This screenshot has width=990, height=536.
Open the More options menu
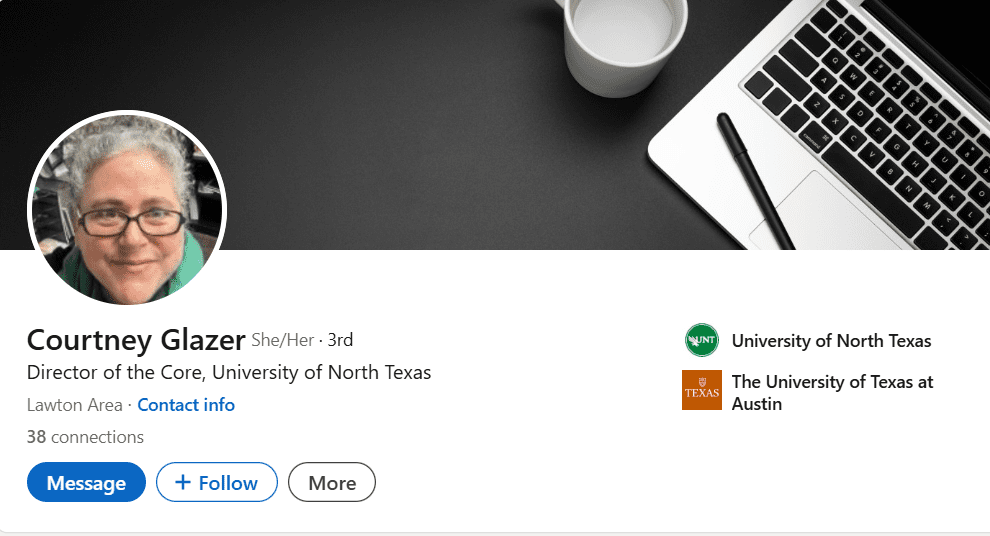(x=331, y=482)
